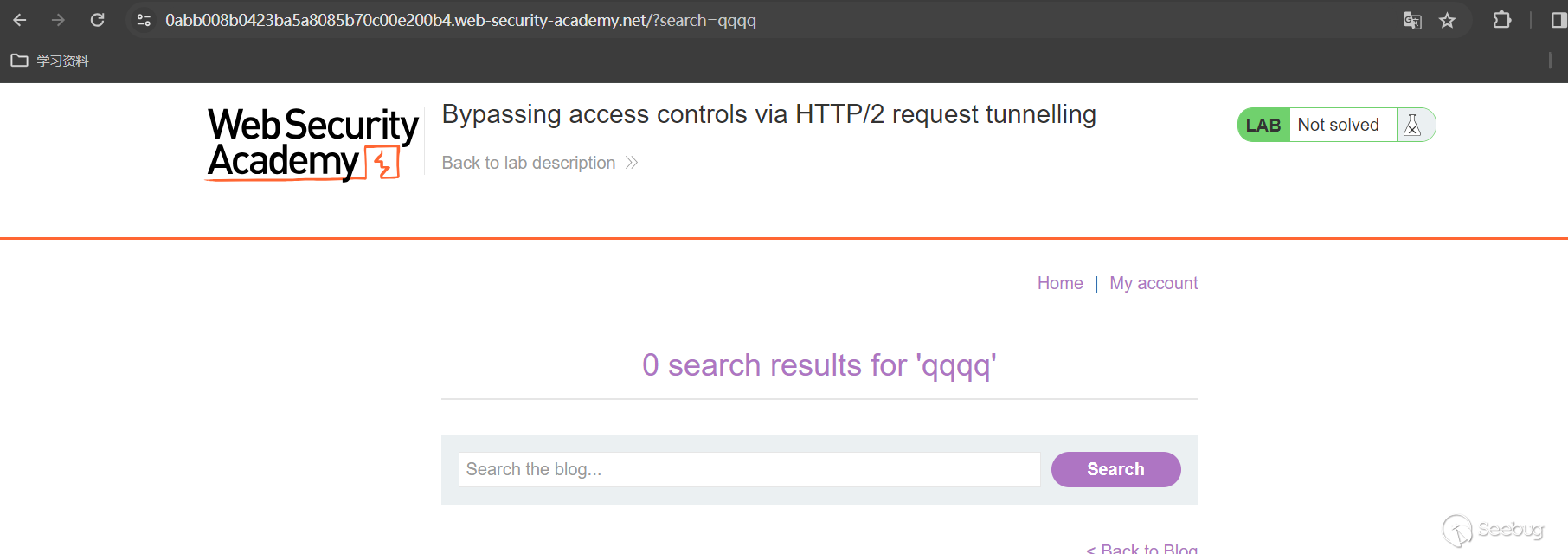Open the My account page

coord(1154,283)
